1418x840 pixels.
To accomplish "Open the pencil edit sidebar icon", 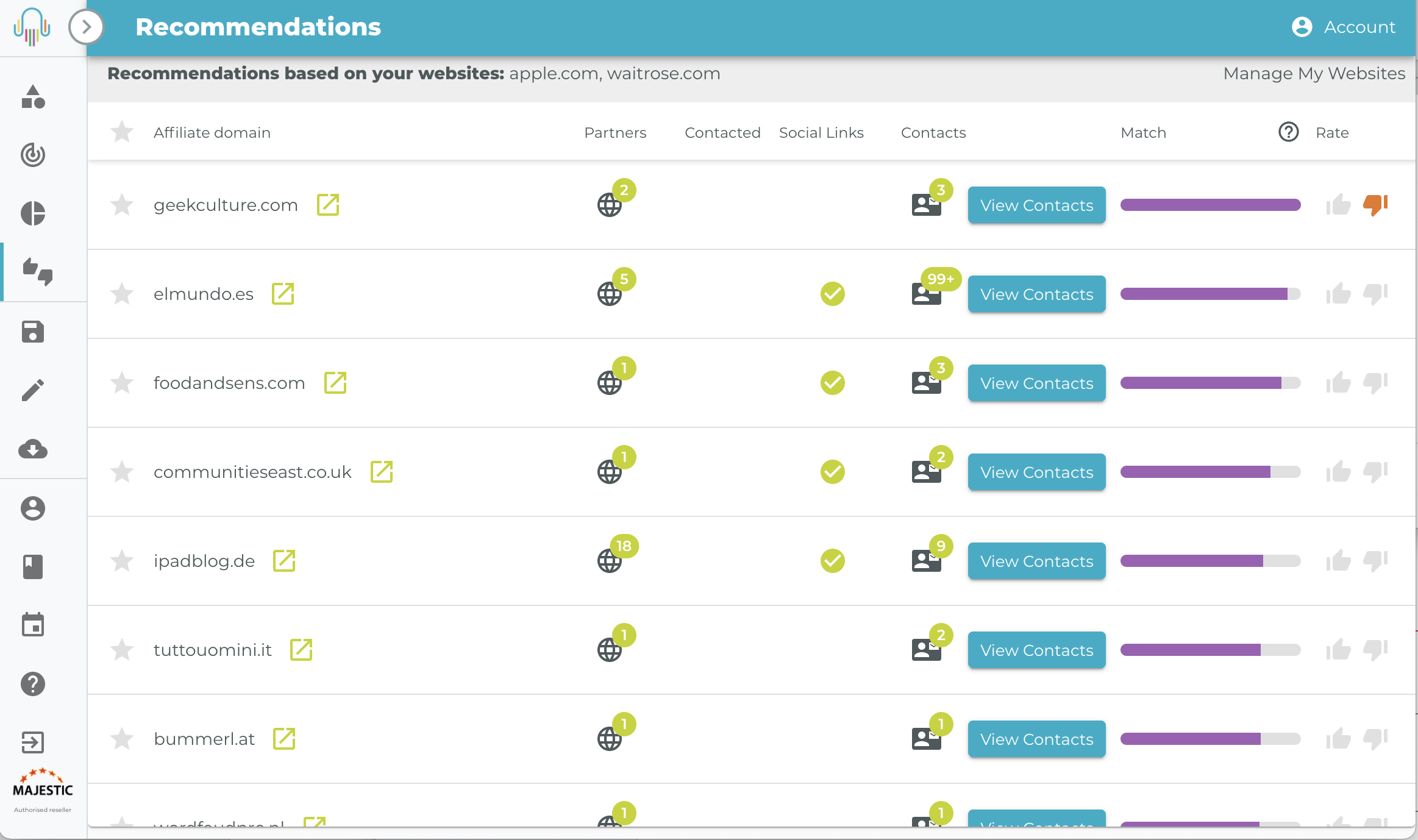I will [33, 390].
